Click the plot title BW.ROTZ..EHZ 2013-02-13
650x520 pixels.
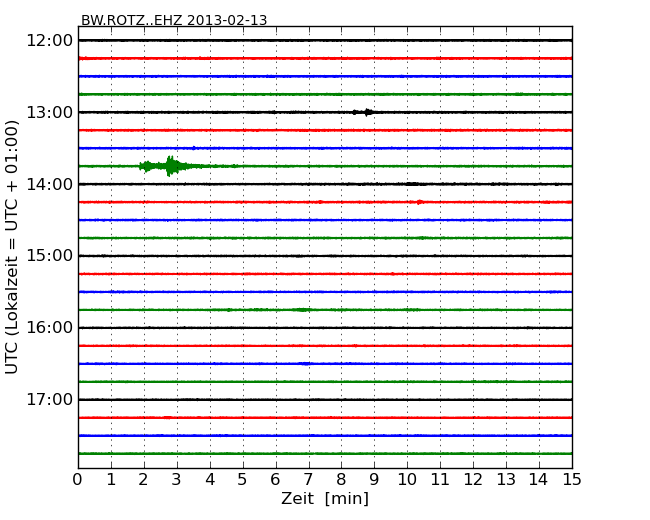174,20
